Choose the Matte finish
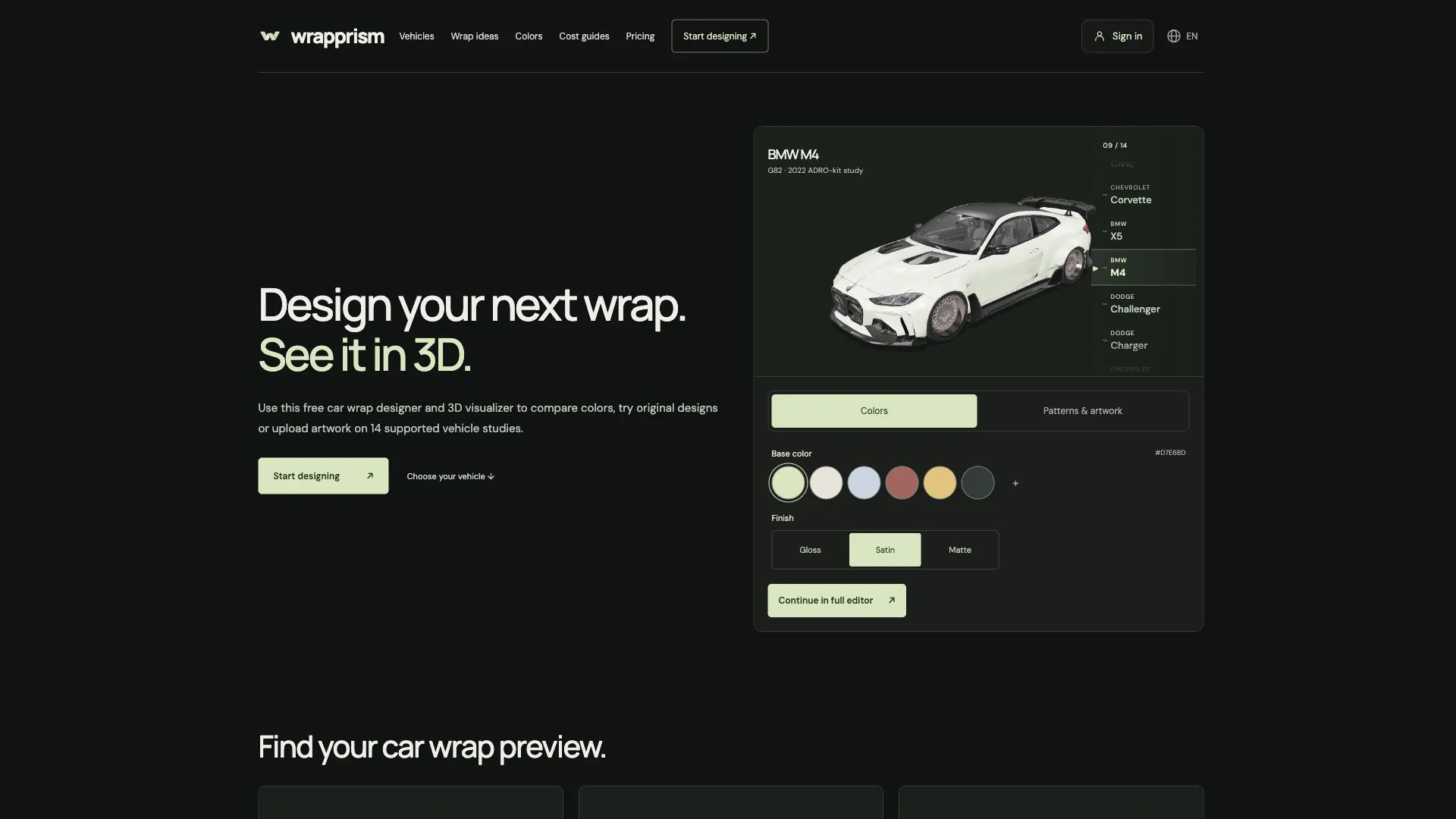1456x819 pixels. [x=959, y=550]
